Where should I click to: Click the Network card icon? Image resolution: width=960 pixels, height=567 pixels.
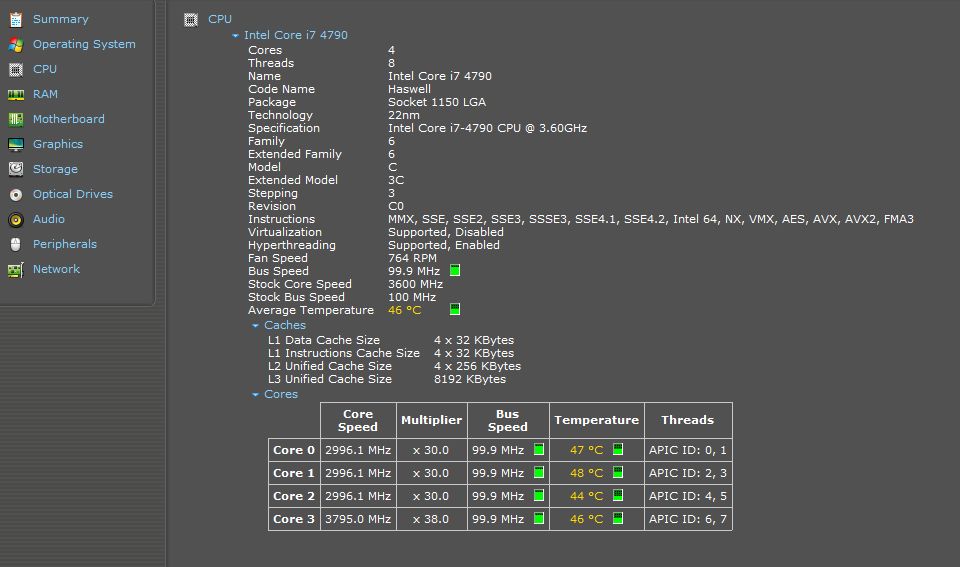click(x=16, y=269)
